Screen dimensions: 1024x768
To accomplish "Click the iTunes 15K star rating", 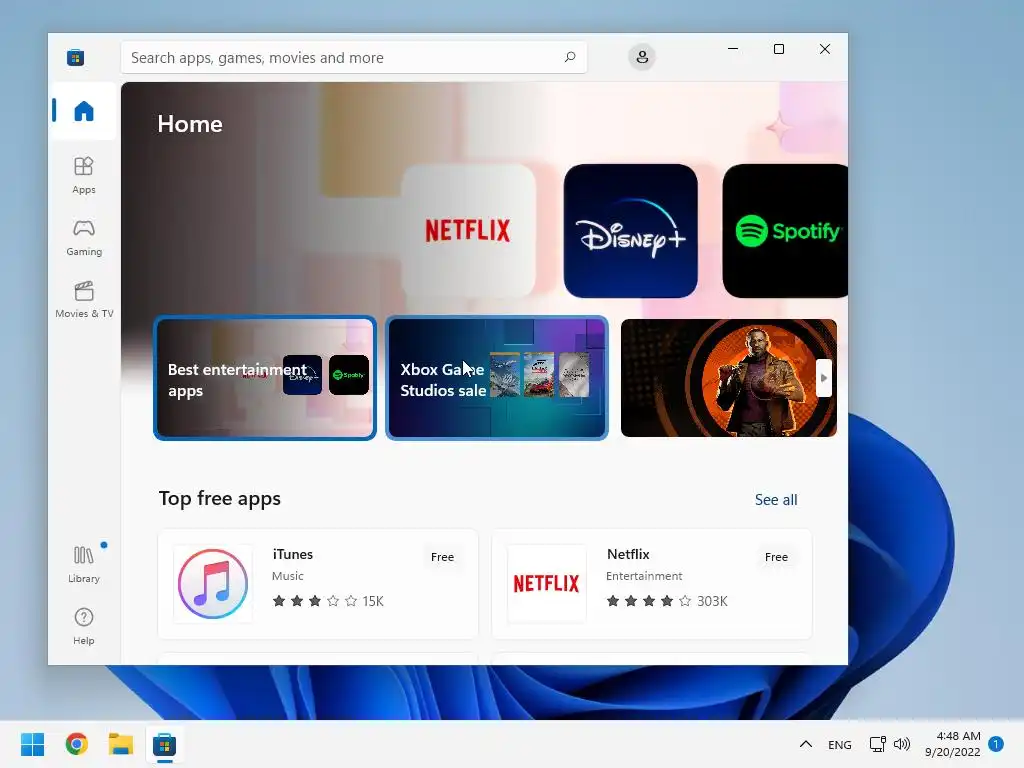I will coord(328,601).
